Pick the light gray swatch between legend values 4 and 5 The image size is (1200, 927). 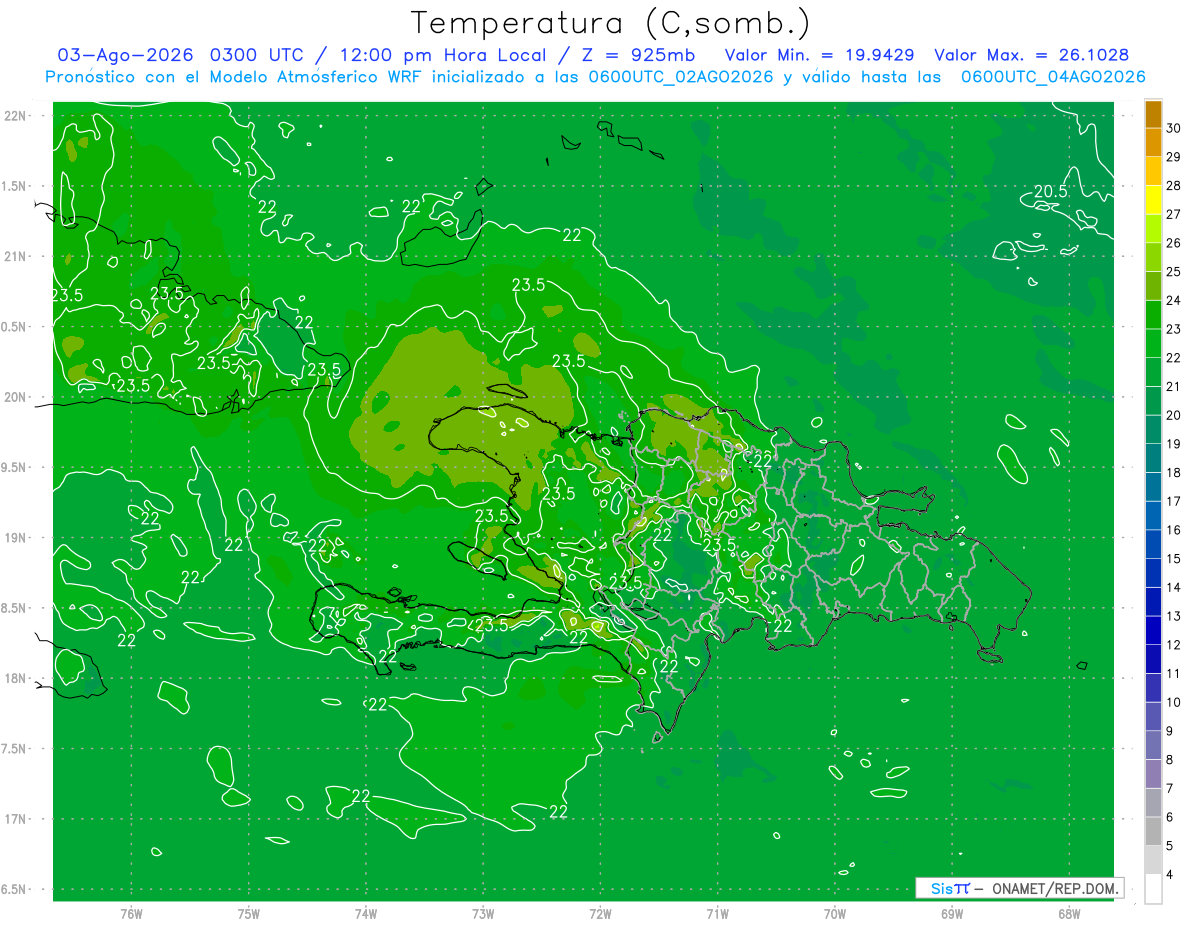(x=1153, y=860)
